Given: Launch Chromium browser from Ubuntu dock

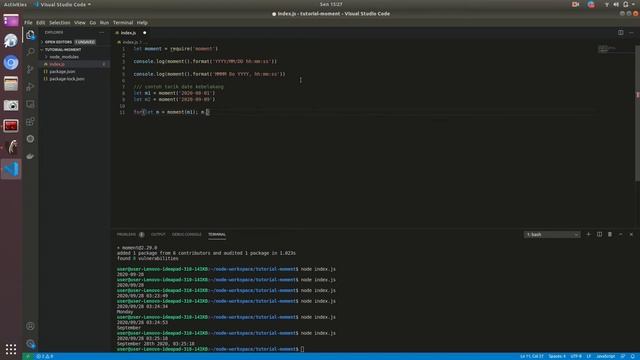Looking at the screenshot, I should click(x=11, y=62).
